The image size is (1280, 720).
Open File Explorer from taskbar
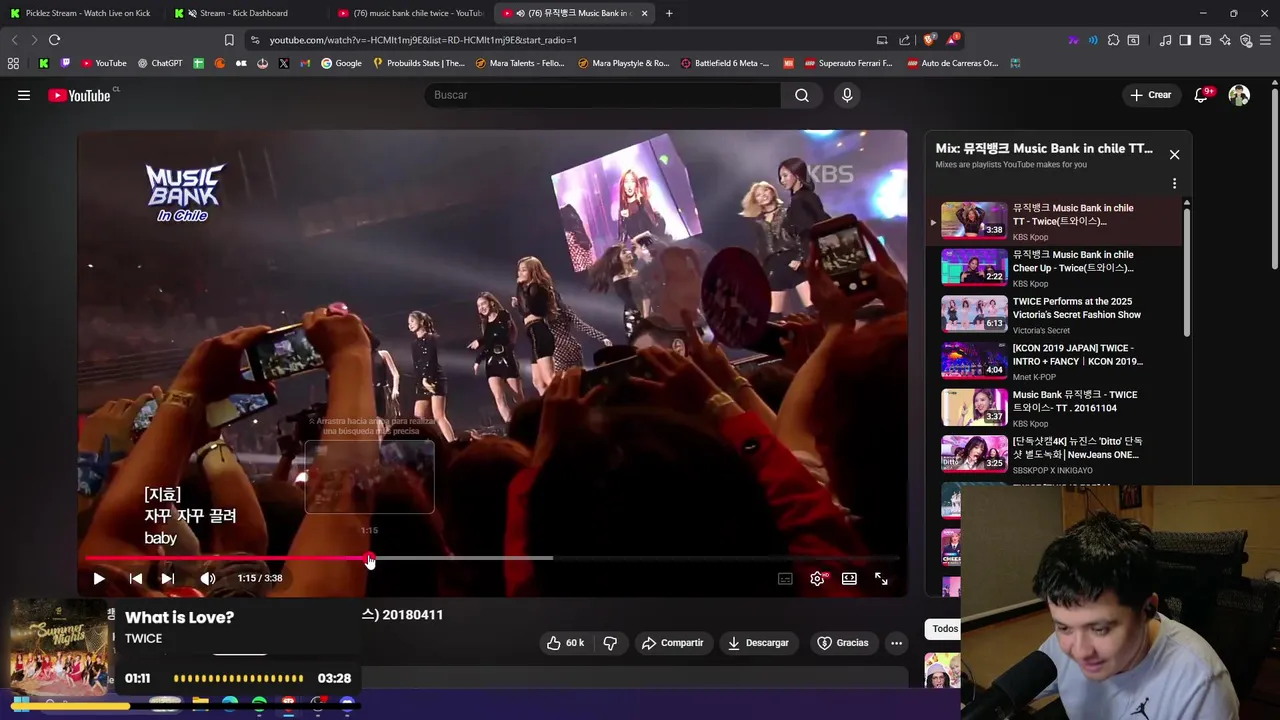[200, 704]
